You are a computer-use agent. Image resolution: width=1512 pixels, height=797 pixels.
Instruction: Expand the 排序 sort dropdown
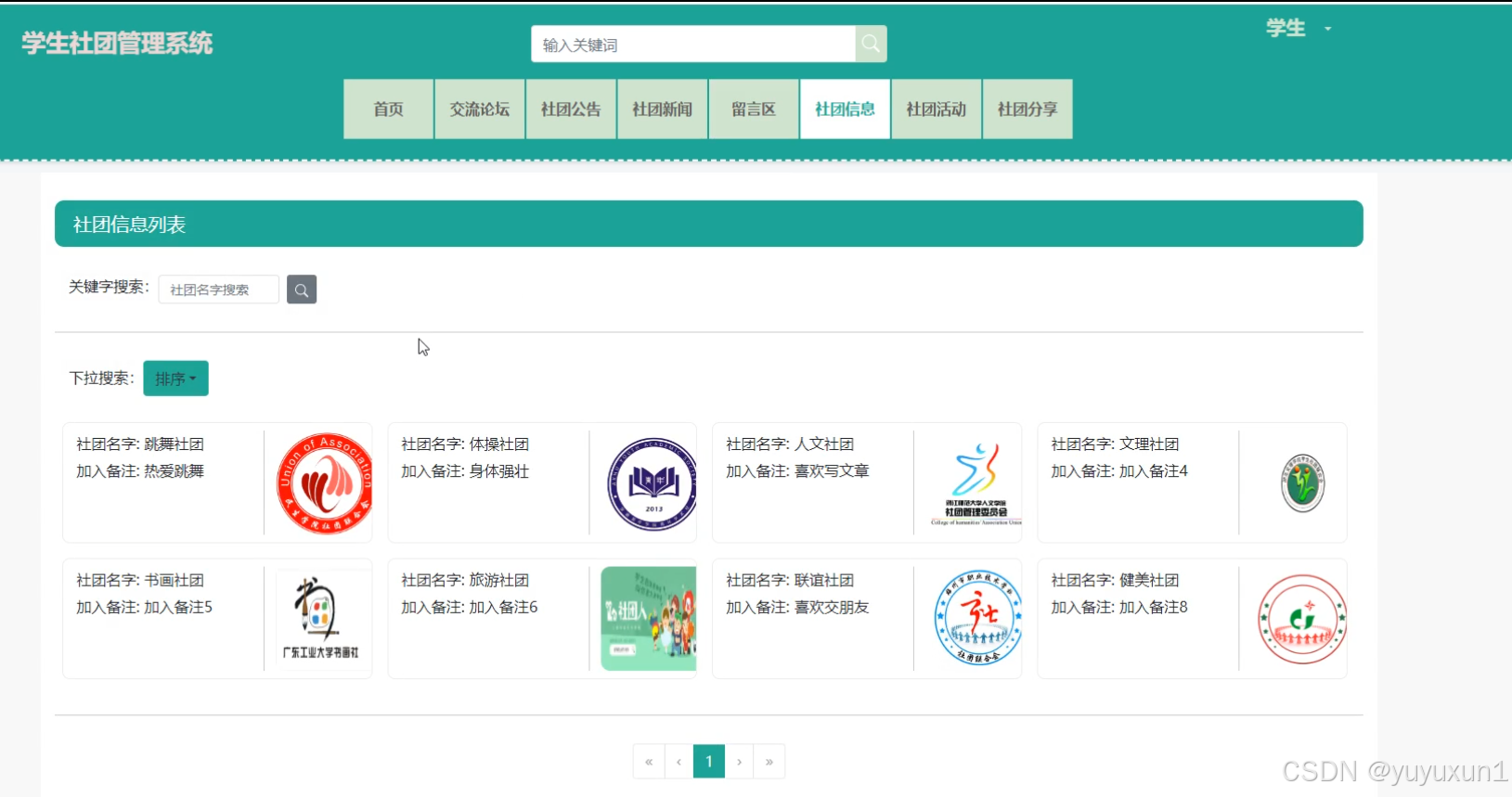(175, 379)
